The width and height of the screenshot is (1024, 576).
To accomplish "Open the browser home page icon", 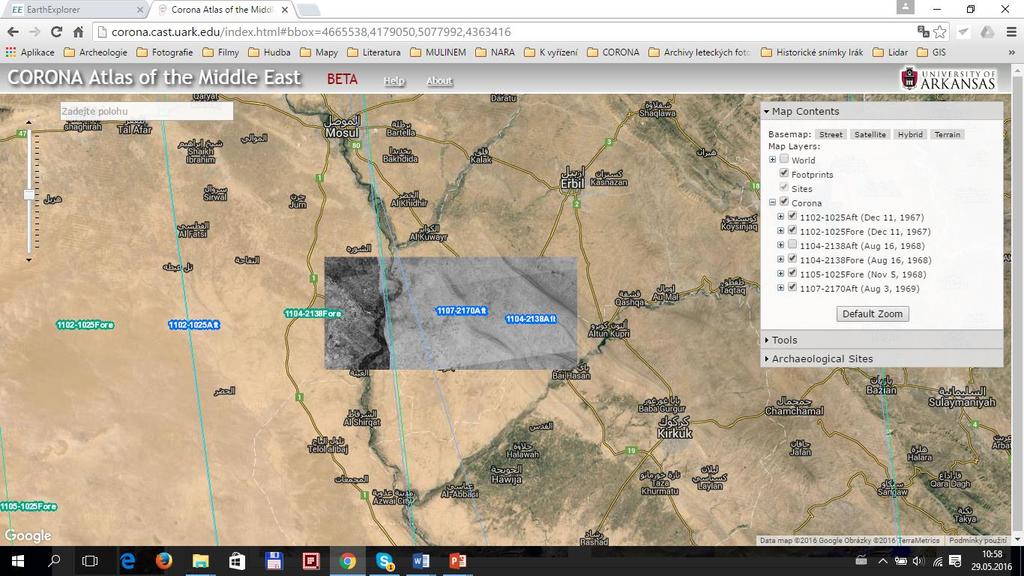I will (x=78, y=32).
